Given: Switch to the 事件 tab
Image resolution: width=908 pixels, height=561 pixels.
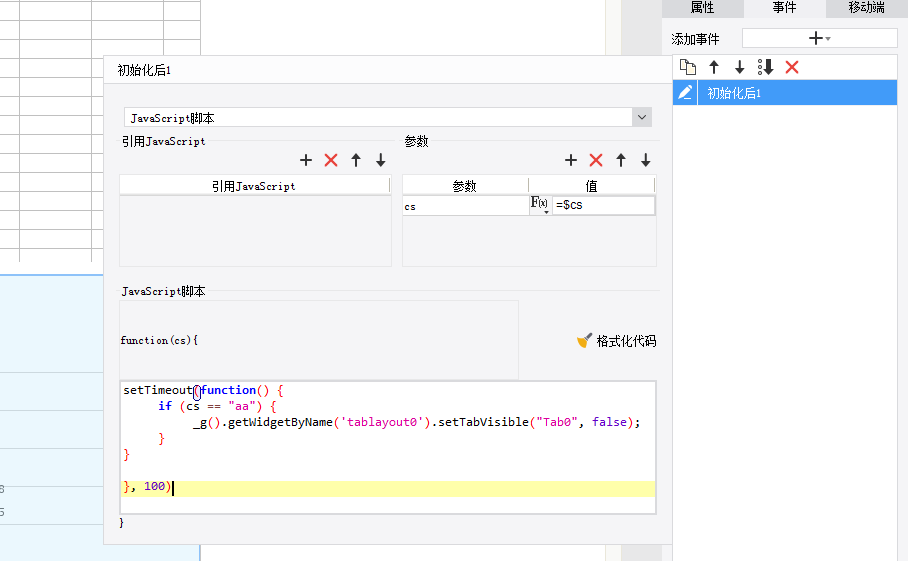Looking at the screenshot, I should (785, 8).
